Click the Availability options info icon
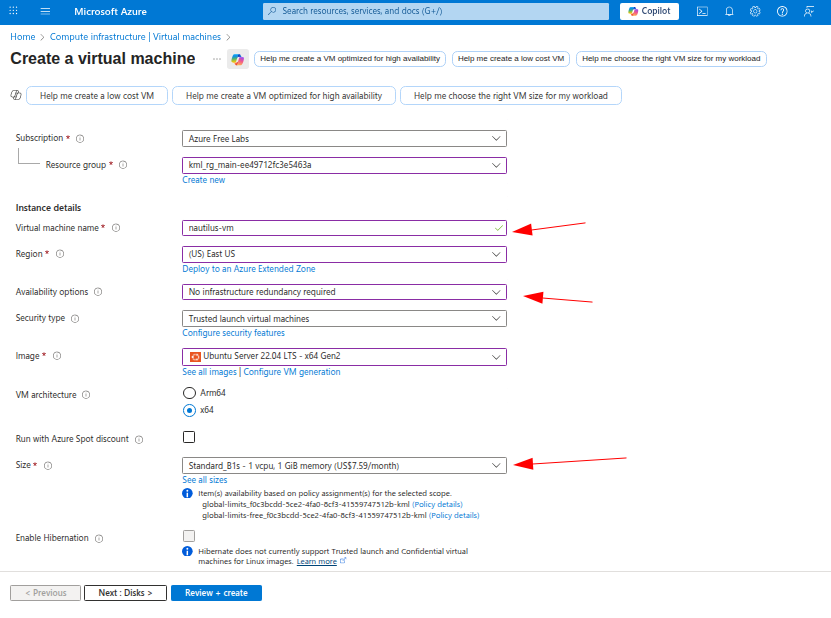This screenshot has width=831, height=618. [98, 292]
